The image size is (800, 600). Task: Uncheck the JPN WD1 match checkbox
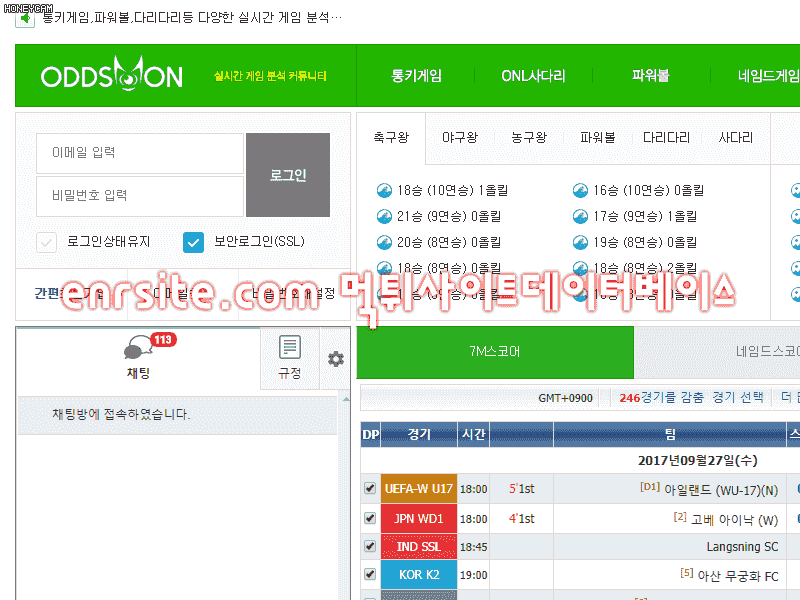click(370, 518)
